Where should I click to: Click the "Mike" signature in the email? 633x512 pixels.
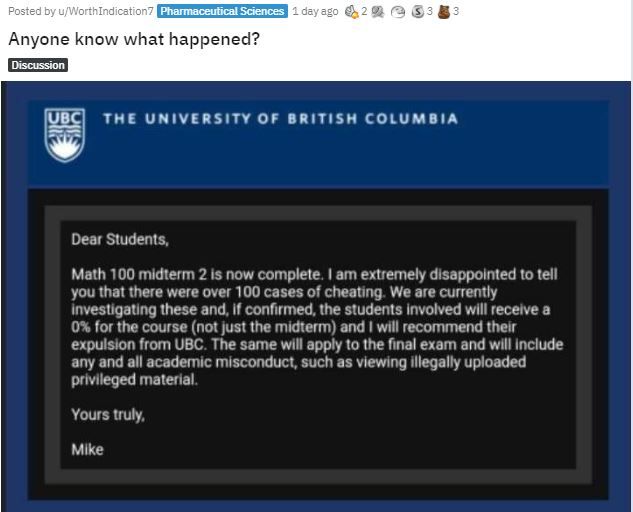tap(87, 449)
